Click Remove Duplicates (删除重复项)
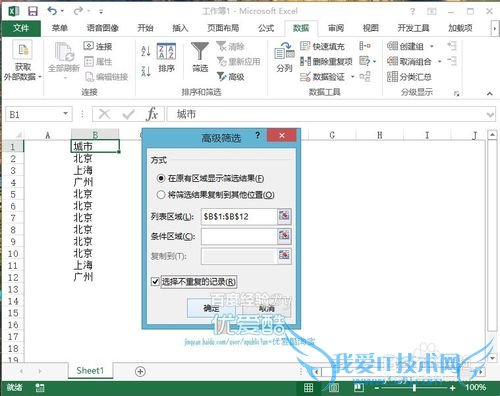The height and width of the screenshot is (396, 500). (x=326, y=61)
